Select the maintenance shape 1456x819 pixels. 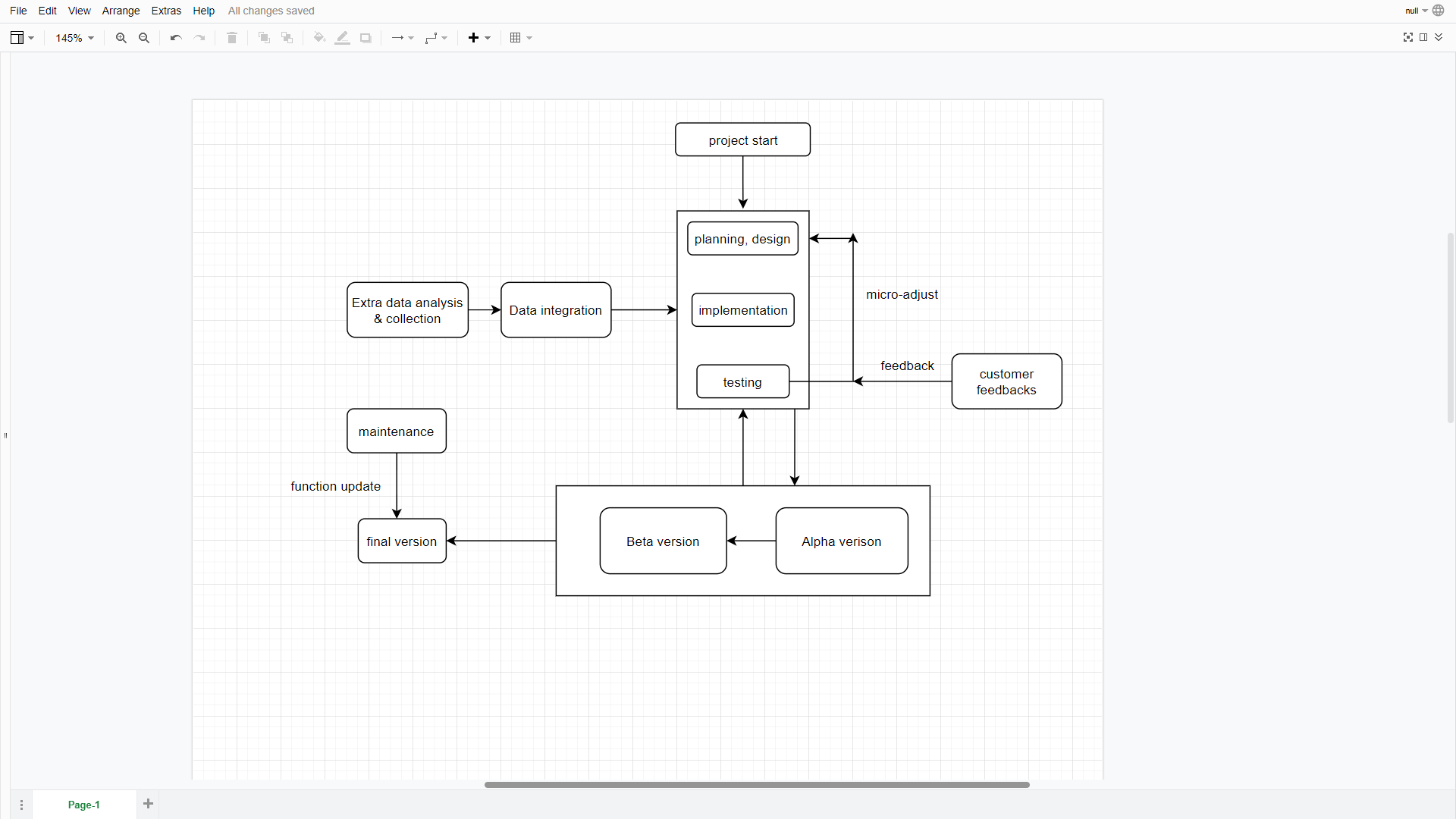pyautogui.click(x=397, y=431)
